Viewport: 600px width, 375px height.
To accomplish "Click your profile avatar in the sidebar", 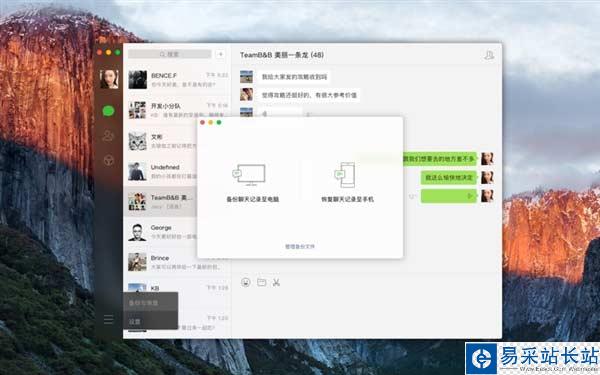I will coord(109,79).
